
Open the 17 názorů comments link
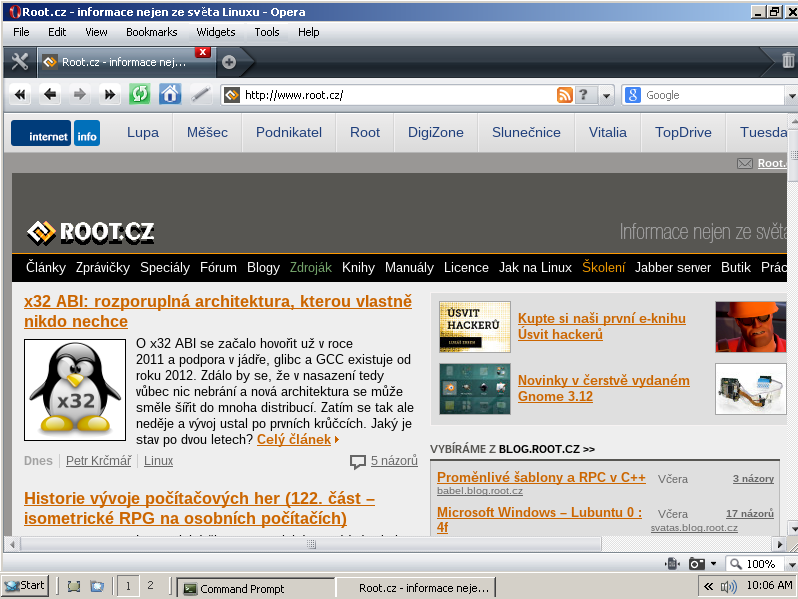click(750, 514)
